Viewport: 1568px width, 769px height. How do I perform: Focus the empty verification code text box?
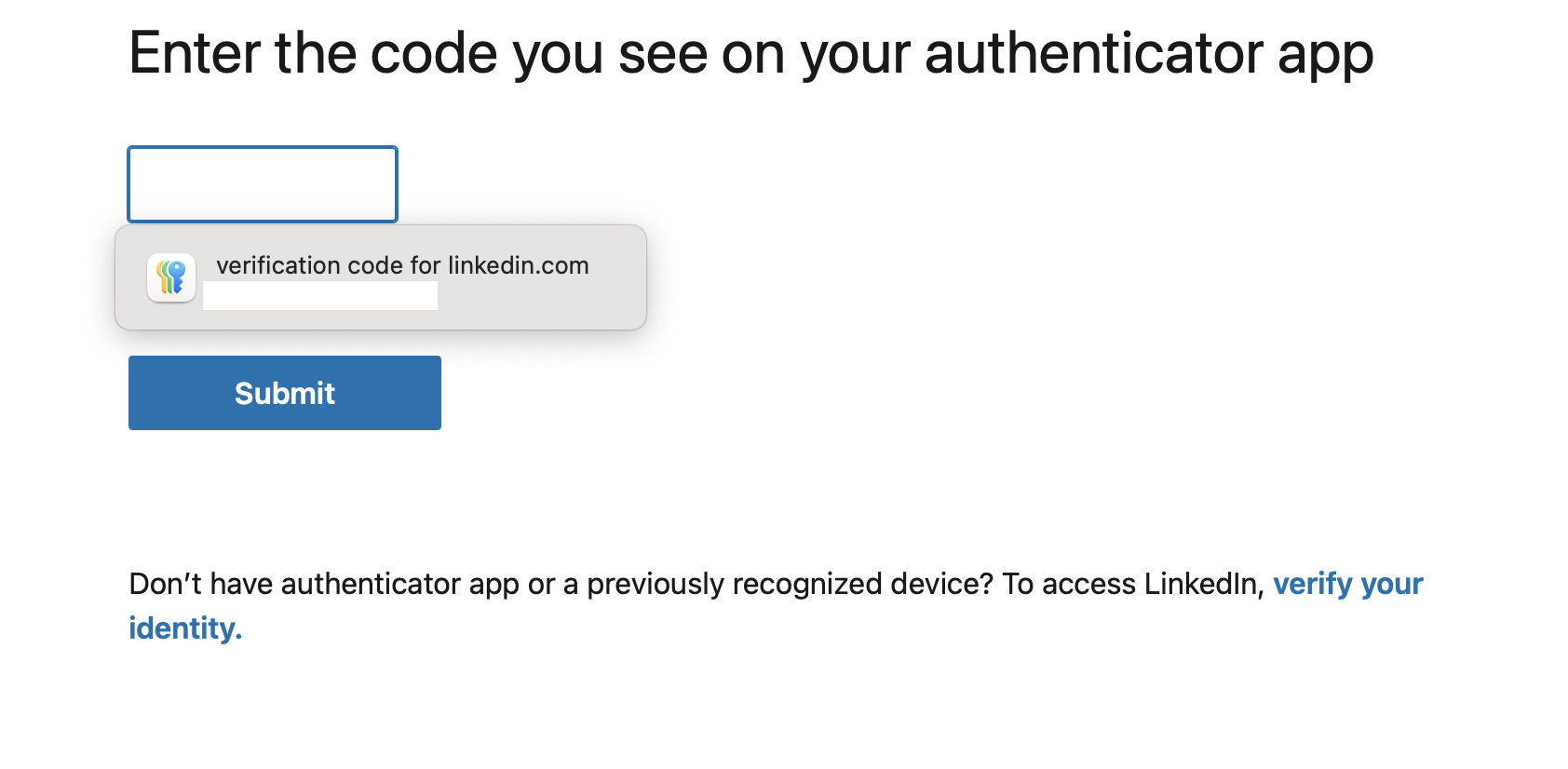263,184
